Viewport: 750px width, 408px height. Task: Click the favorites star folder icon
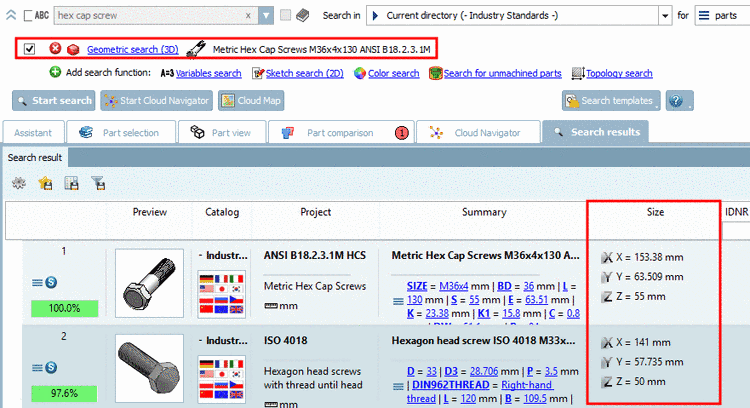tap(45, 183)
